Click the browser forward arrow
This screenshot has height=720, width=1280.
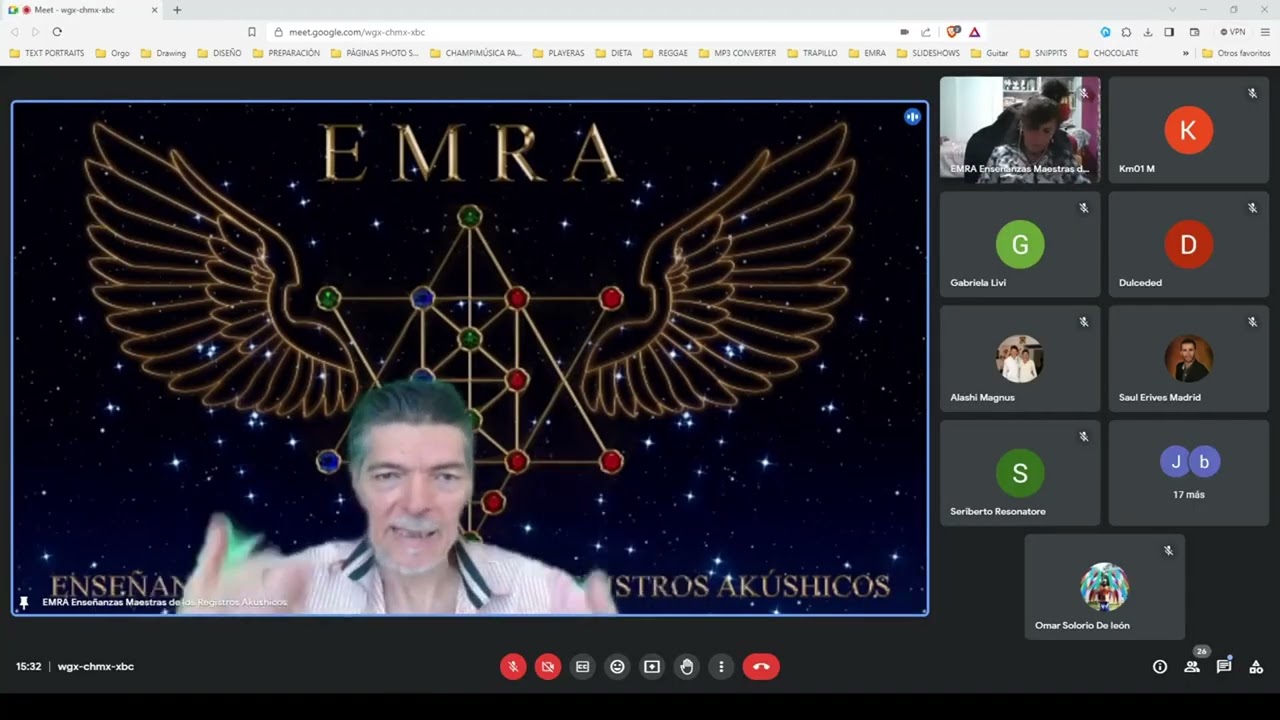point(35,32)
